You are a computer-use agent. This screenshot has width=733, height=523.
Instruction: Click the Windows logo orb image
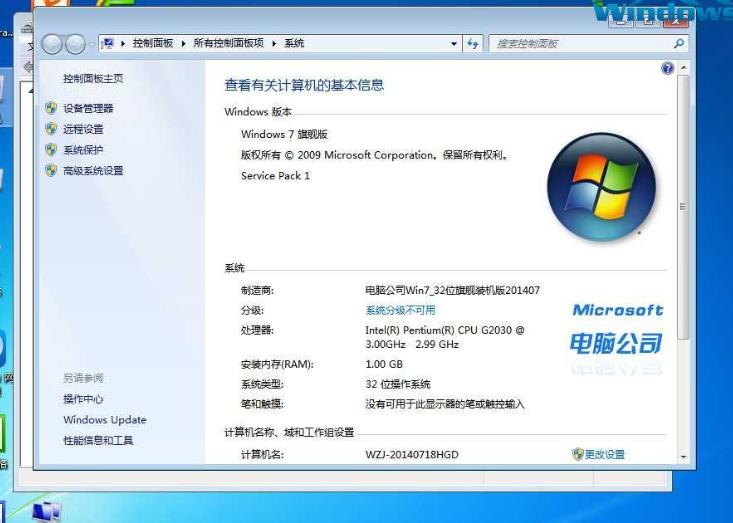pos(601,187)
